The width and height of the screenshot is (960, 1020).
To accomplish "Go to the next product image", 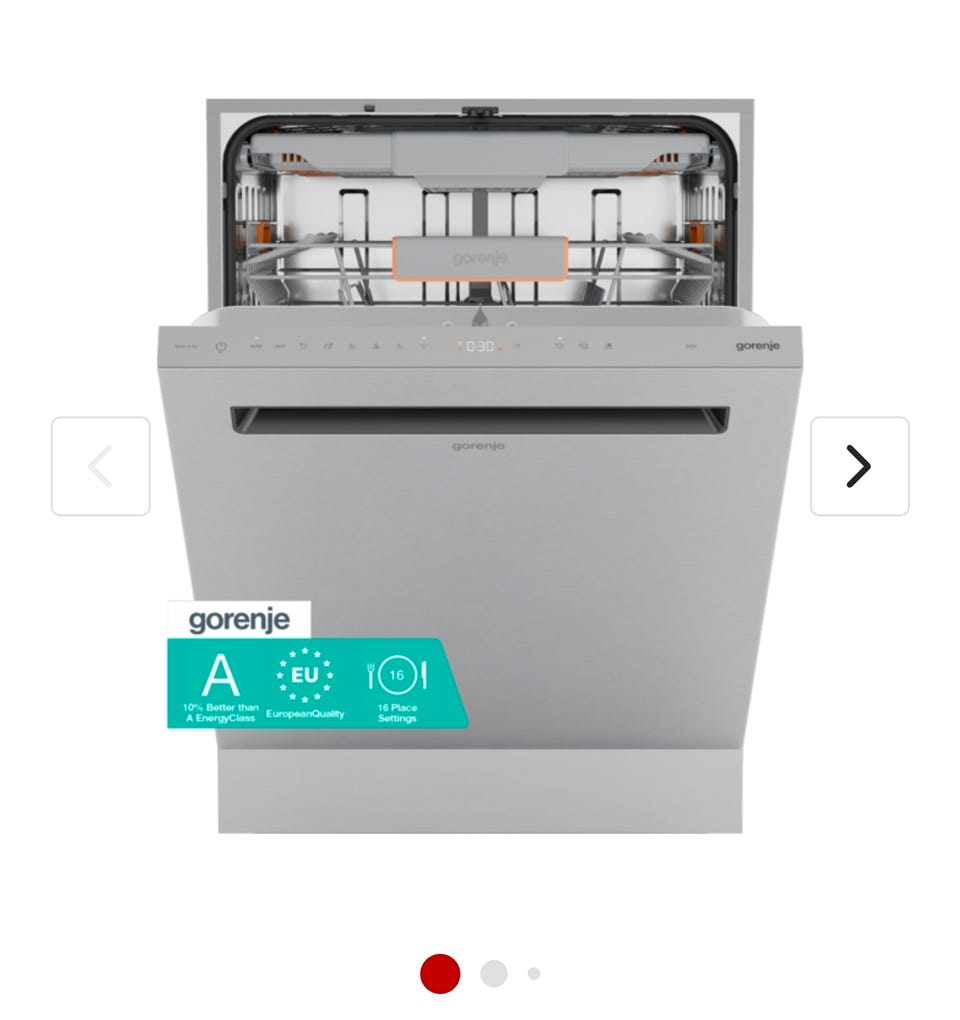I will (x=859, y=466).
